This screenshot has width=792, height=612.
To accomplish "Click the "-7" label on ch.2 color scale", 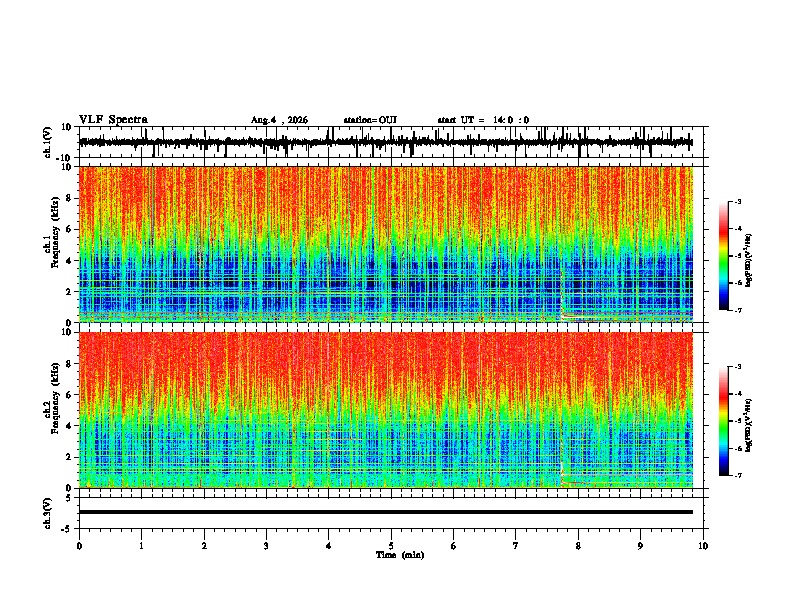I will 738,475.
